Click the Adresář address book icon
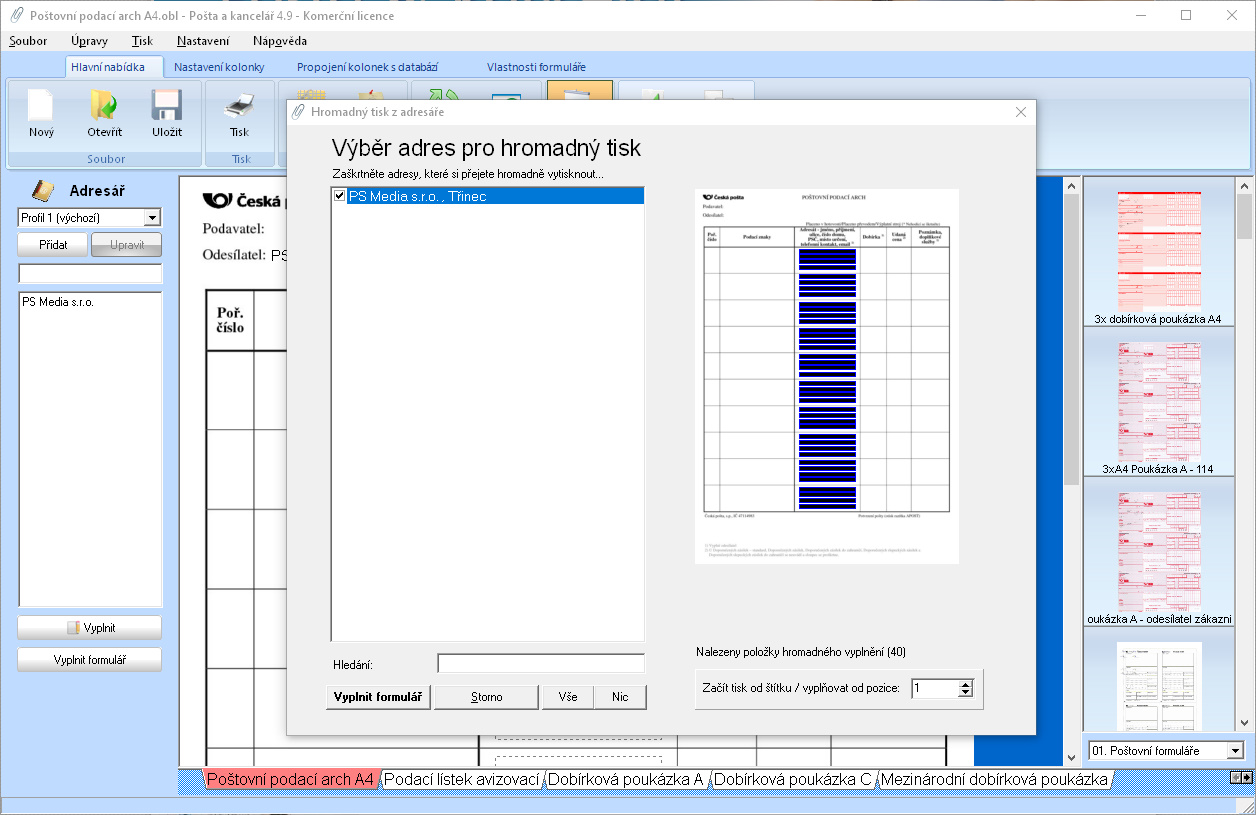The height and width of the screenshot is (815, 1256). [x=42, y=190]
